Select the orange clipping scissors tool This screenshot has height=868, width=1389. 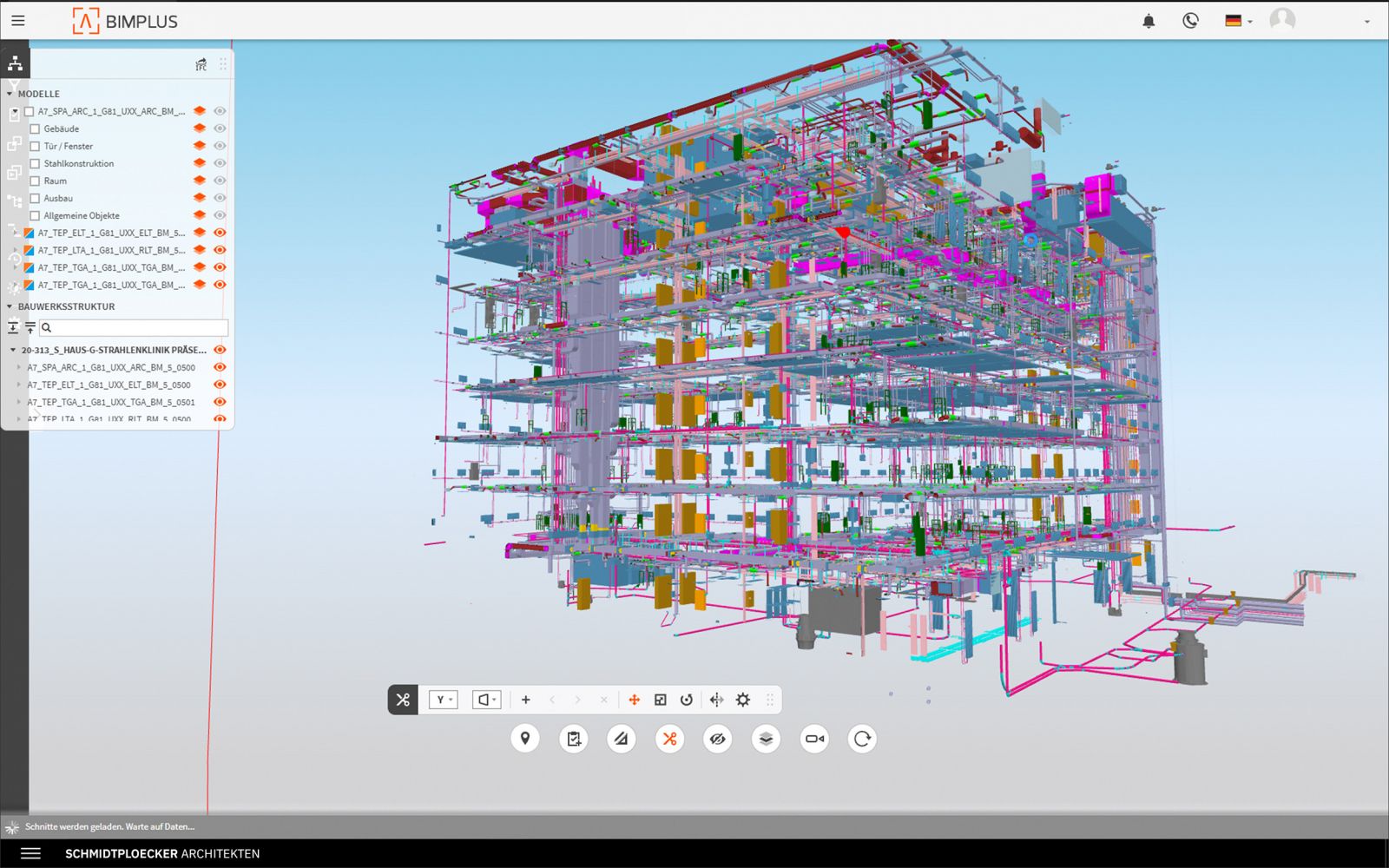[670, 739]
